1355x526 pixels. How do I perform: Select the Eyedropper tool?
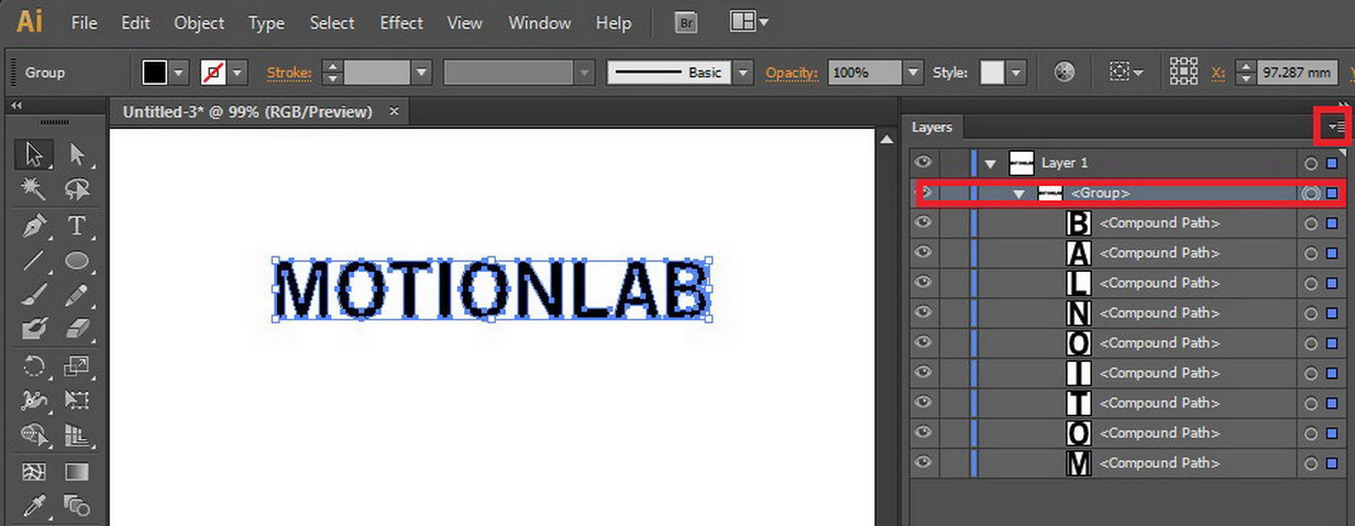coord(34,506)
